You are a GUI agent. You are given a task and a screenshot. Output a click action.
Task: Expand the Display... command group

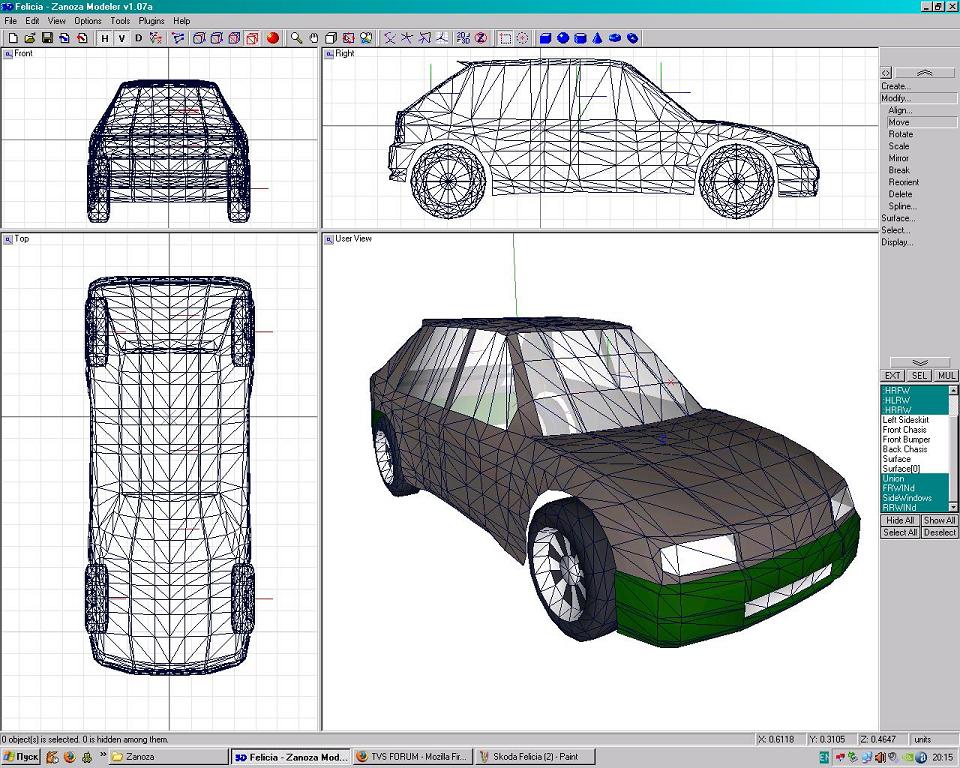(896, 242)
